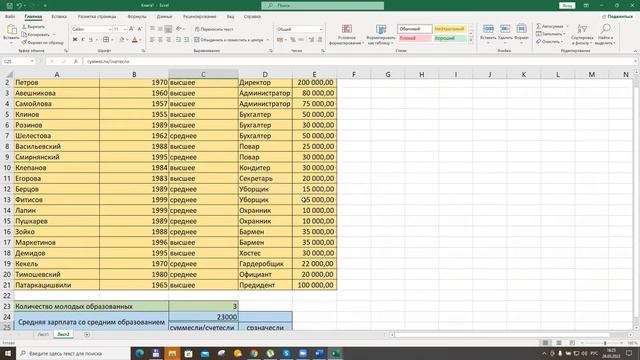Open the font color dropdown arrow
The image size is (640, 360).
[x=140, y=40]
